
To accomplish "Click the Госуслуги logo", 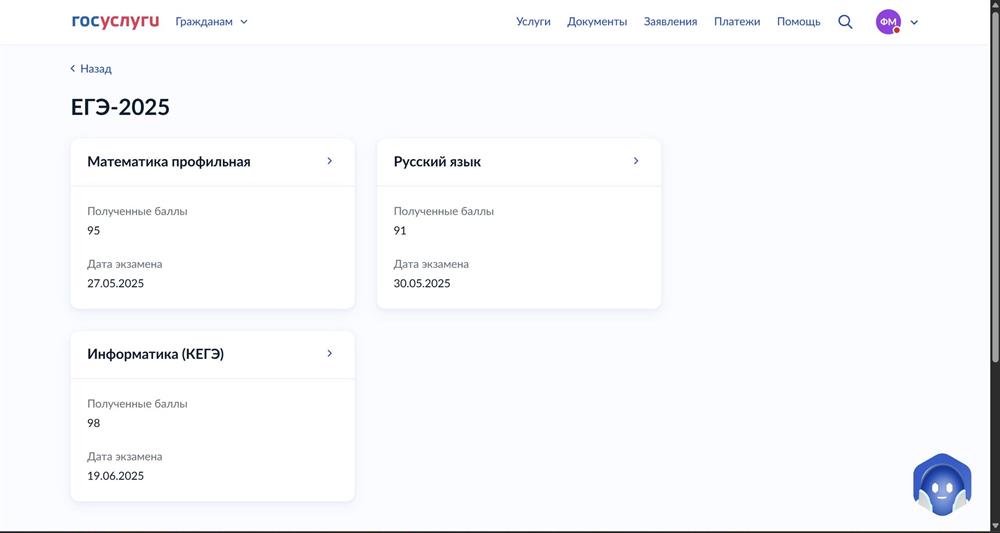I will 115,22.
